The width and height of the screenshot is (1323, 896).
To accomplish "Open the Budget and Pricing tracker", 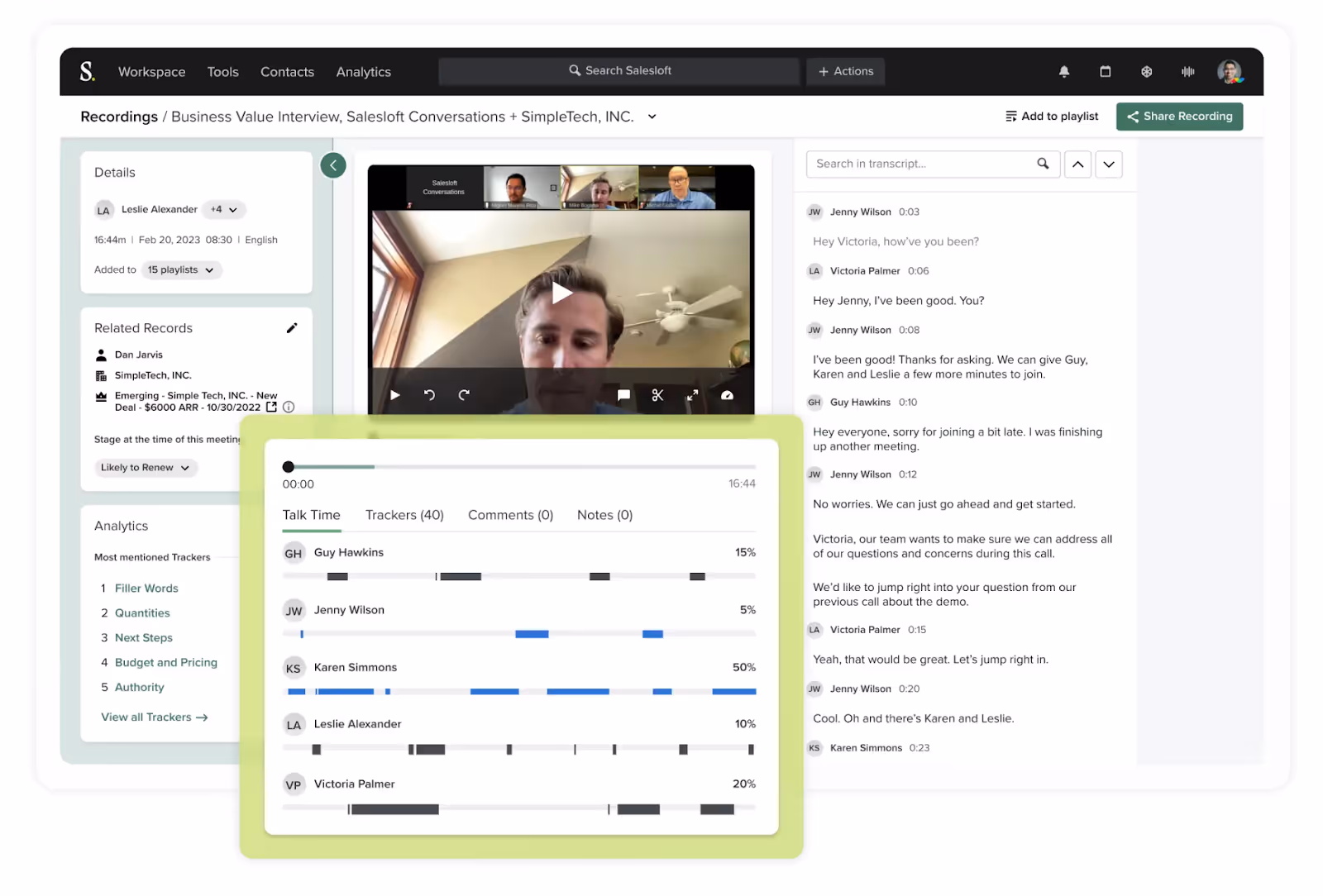I will (x=166, y=663).
